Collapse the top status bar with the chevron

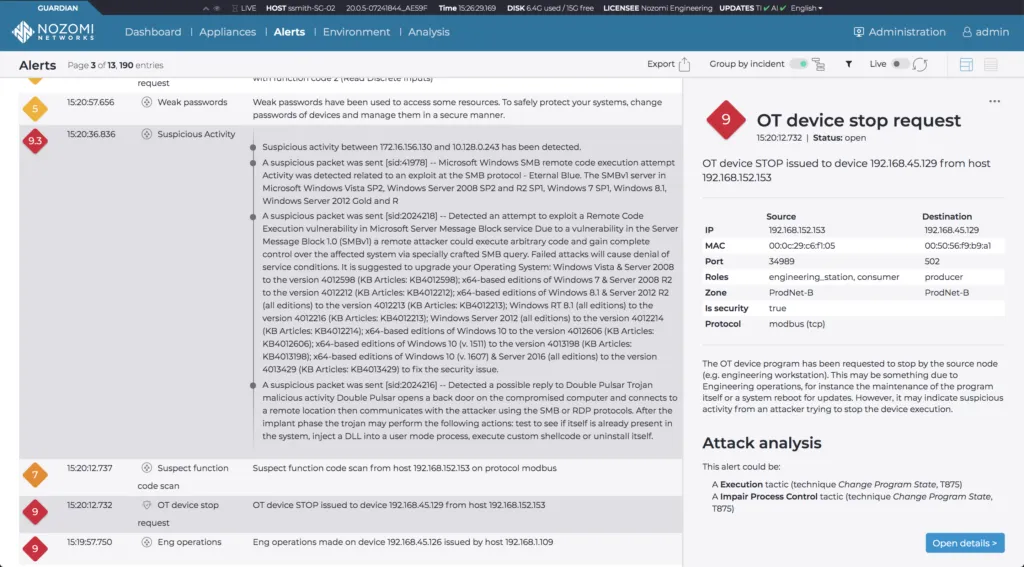(206, 8)
